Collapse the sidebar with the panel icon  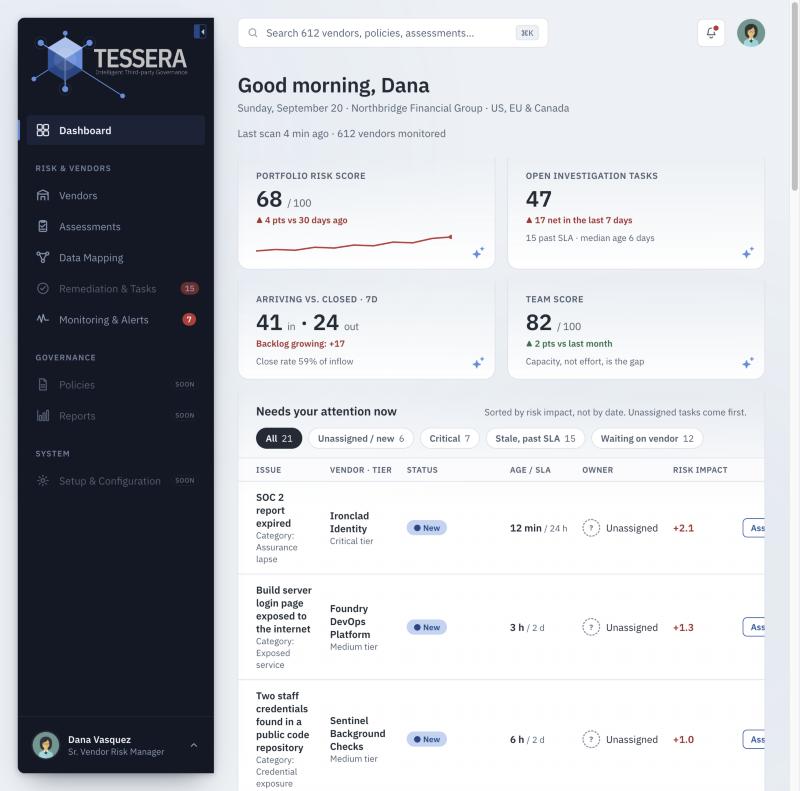200,32
